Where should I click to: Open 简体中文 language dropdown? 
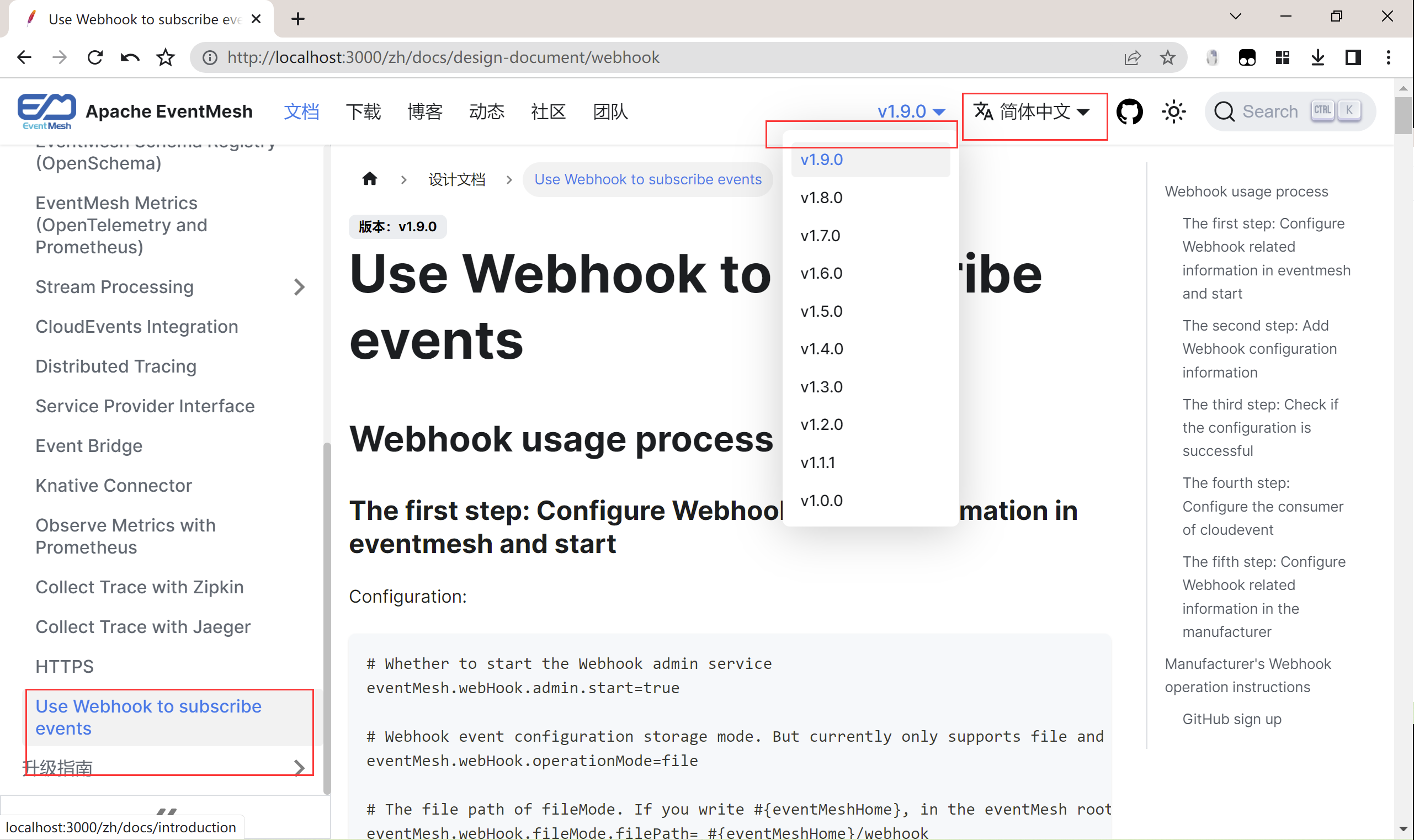1034,111
